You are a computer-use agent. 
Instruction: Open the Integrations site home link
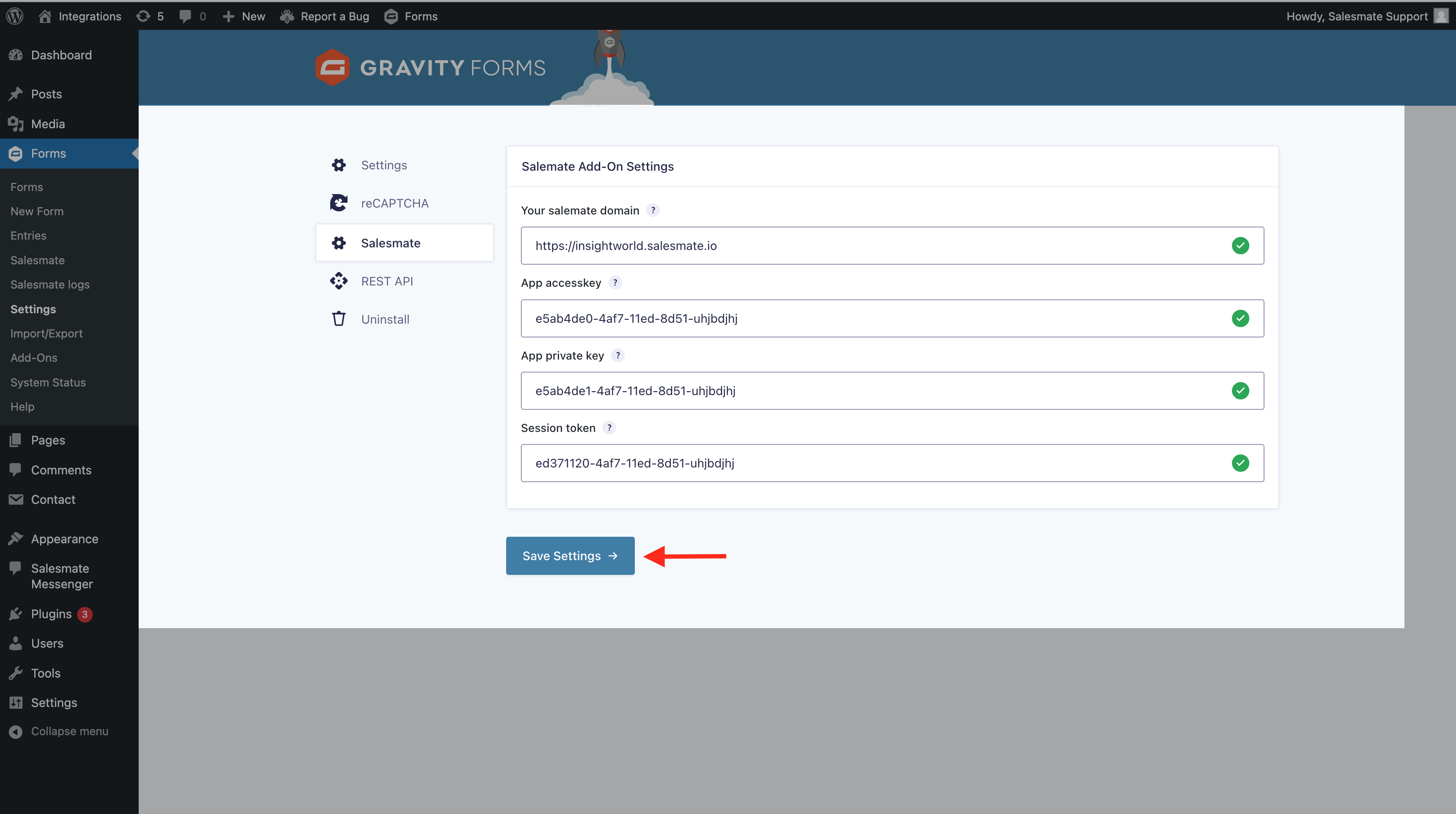pos(80,16)
